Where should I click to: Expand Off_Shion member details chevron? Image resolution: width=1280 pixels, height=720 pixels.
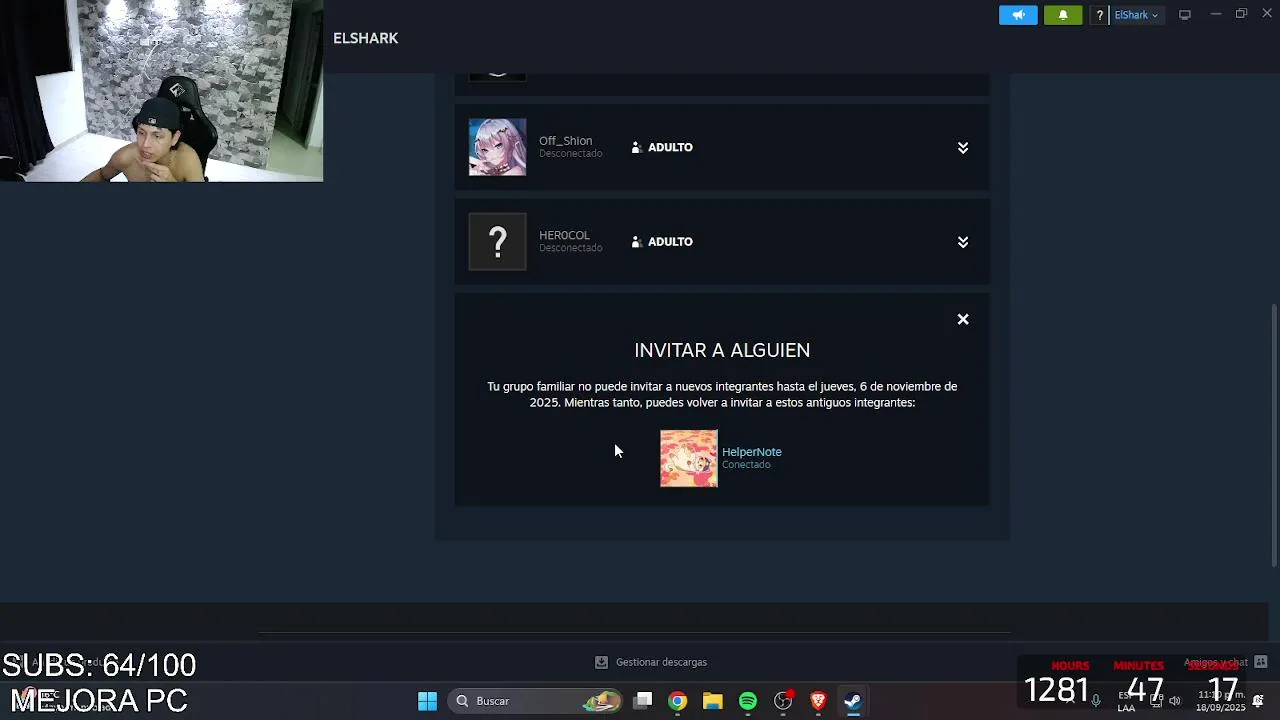pos(963,147)
